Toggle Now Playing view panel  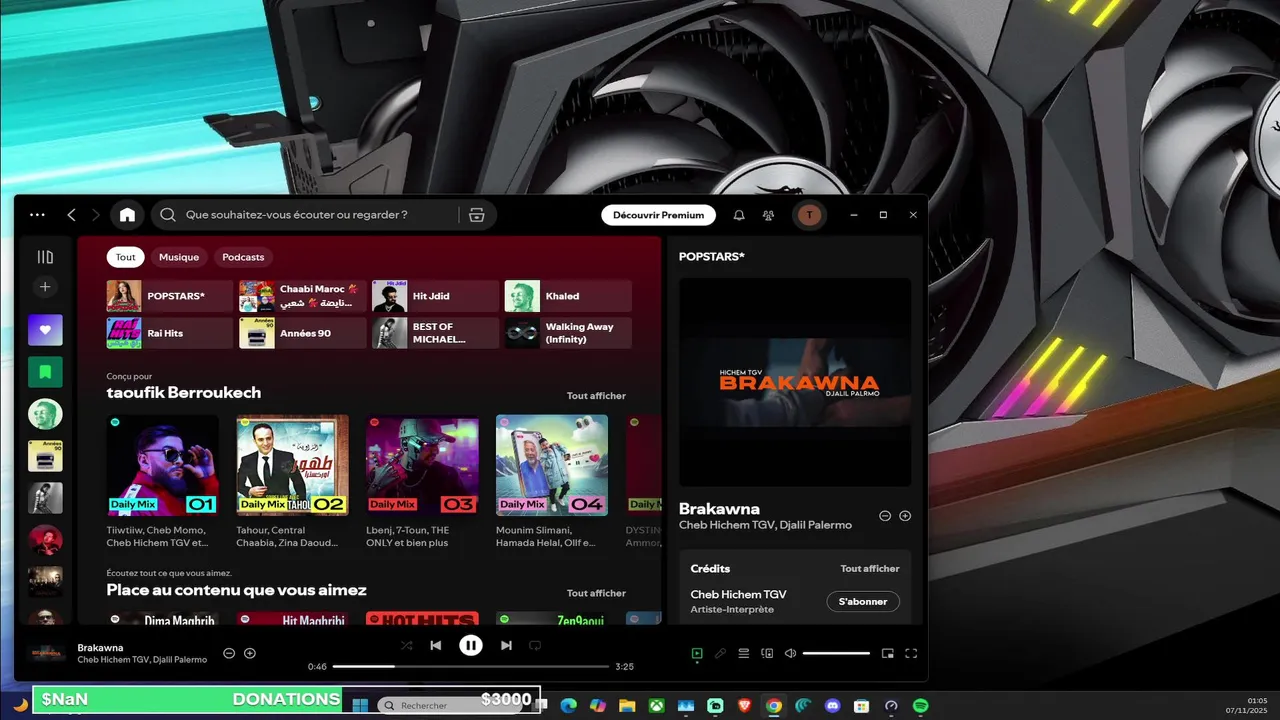coord(697,654)
